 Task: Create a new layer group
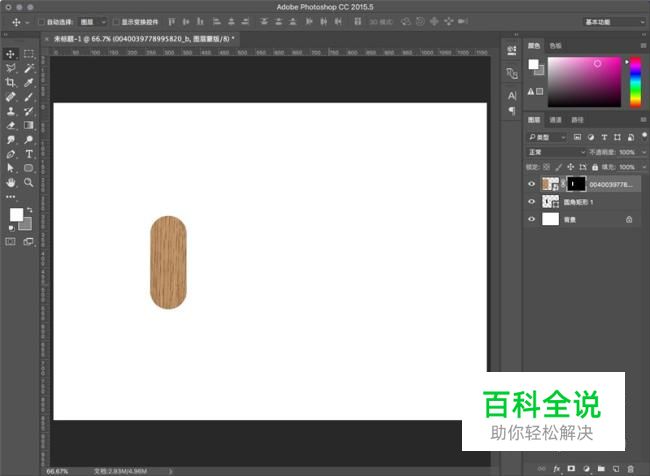tap(601, 469)
